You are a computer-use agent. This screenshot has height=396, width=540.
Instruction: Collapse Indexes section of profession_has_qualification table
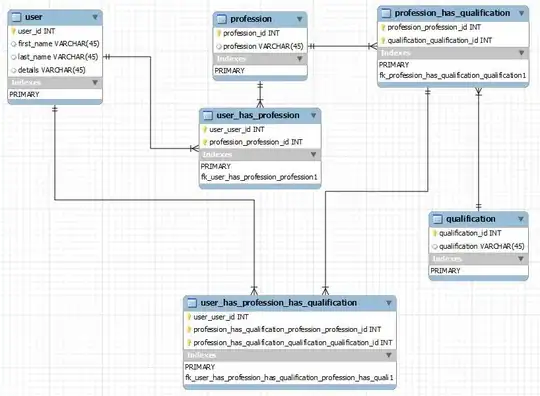coord(521,53)
